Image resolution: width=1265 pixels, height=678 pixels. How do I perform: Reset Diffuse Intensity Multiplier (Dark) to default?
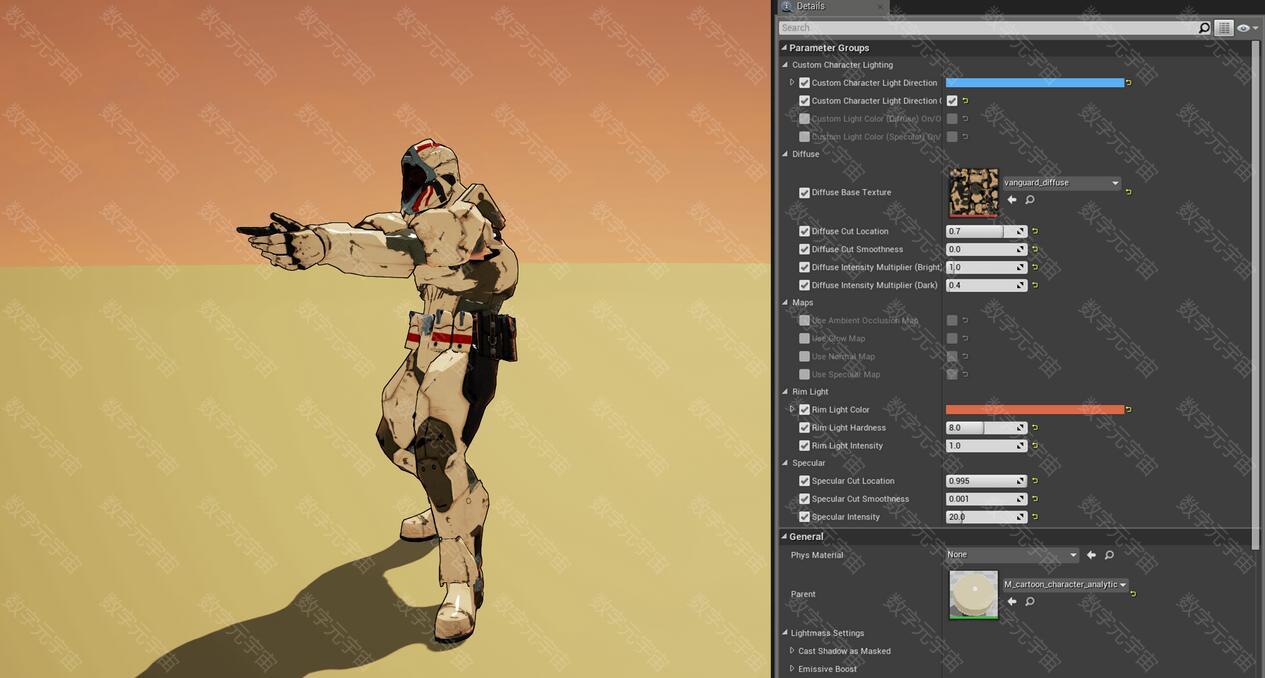pos(1035,285)
